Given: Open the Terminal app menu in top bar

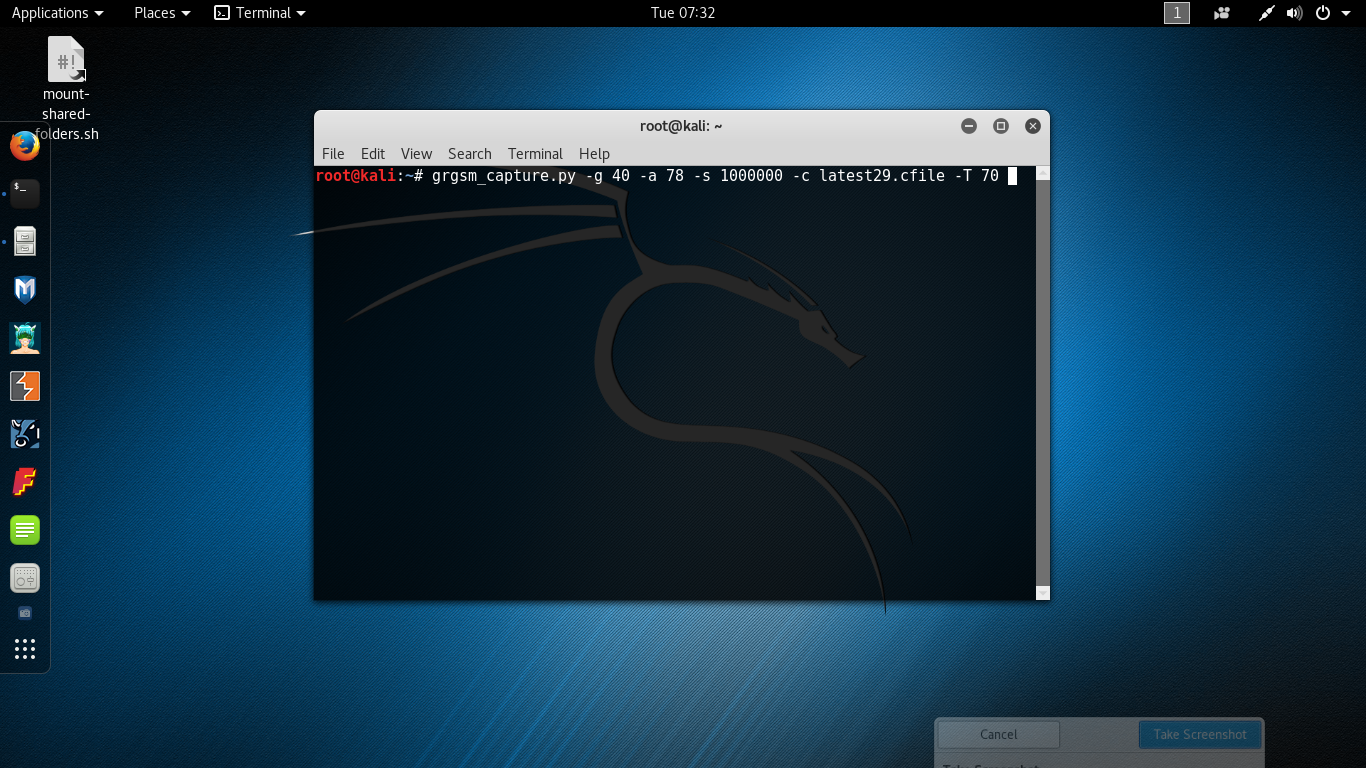Looking at the screenshot, I should [x=260, y=13].
